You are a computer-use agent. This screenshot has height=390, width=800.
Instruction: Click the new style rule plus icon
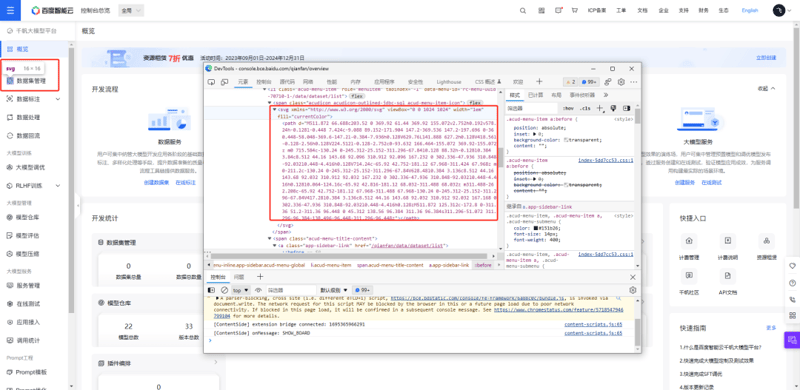coord(600,108)
